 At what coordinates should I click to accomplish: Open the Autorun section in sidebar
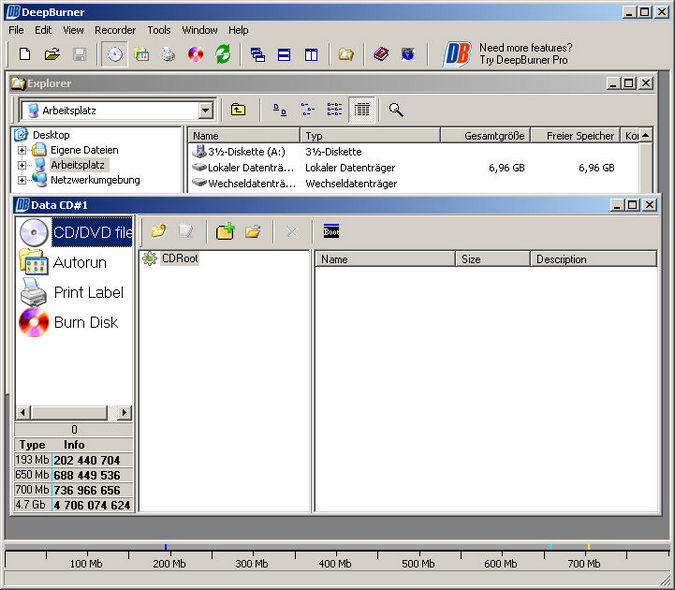coord(63,262)
